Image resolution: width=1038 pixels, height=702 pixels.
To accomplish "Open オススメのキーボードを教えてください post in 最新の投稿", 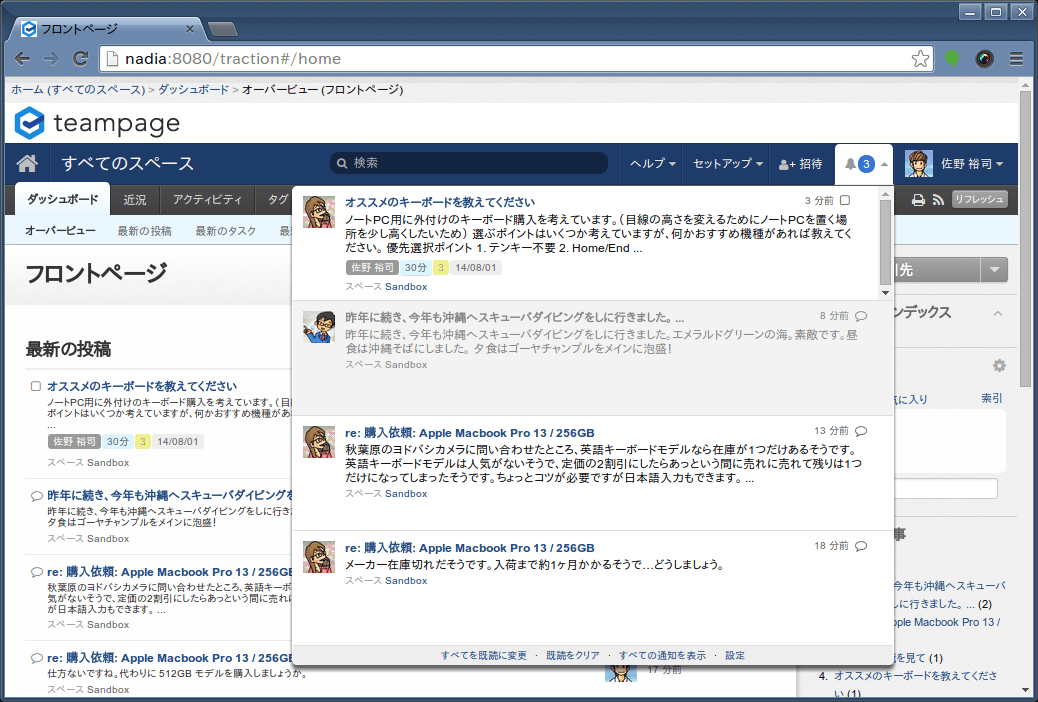I will coord(142,386).
